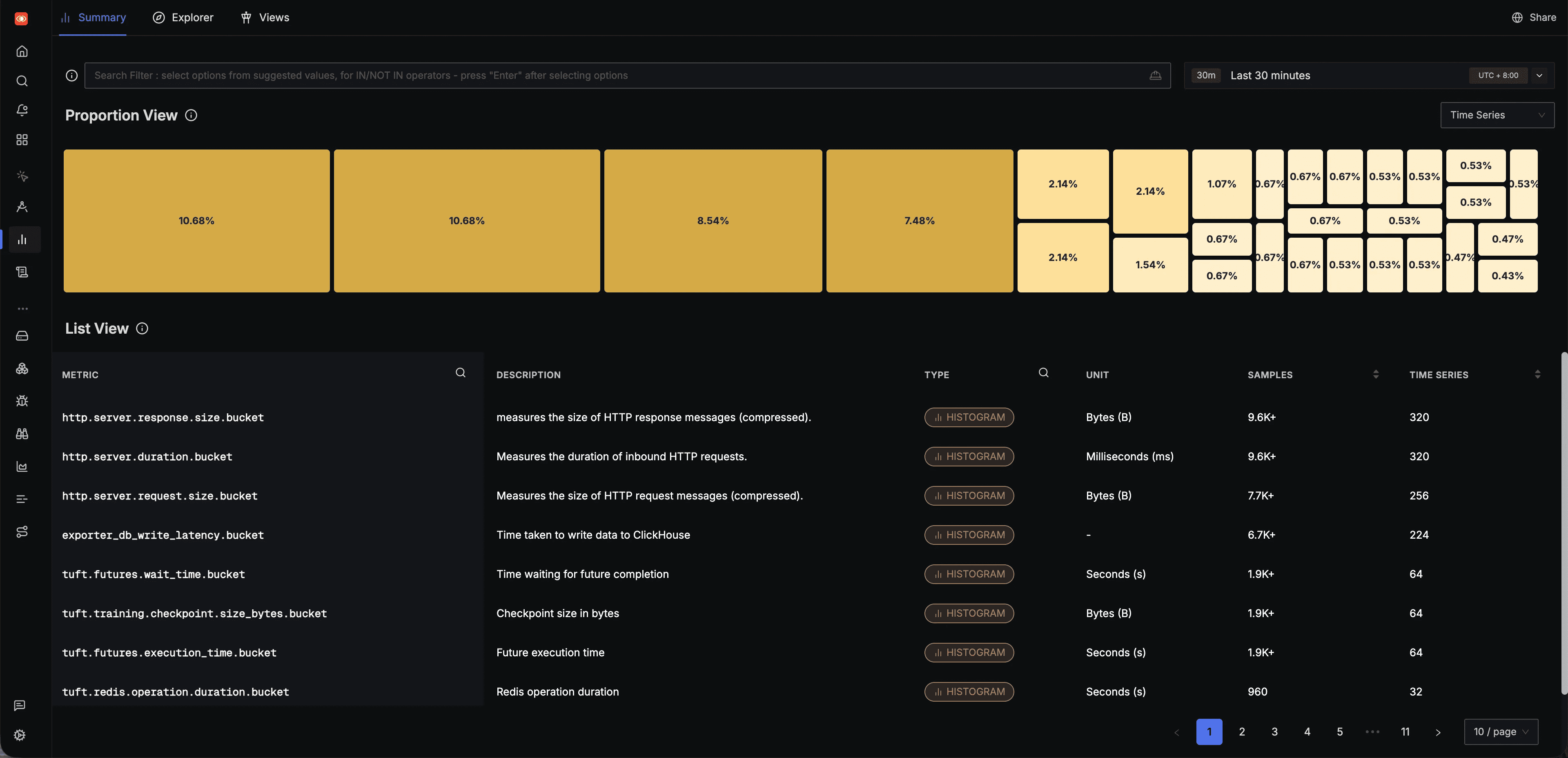Image resolution: width=1568 pixels, height=758 pixels.
Task: Click the info icon next to List View
Action: click(x=142, y=329)
